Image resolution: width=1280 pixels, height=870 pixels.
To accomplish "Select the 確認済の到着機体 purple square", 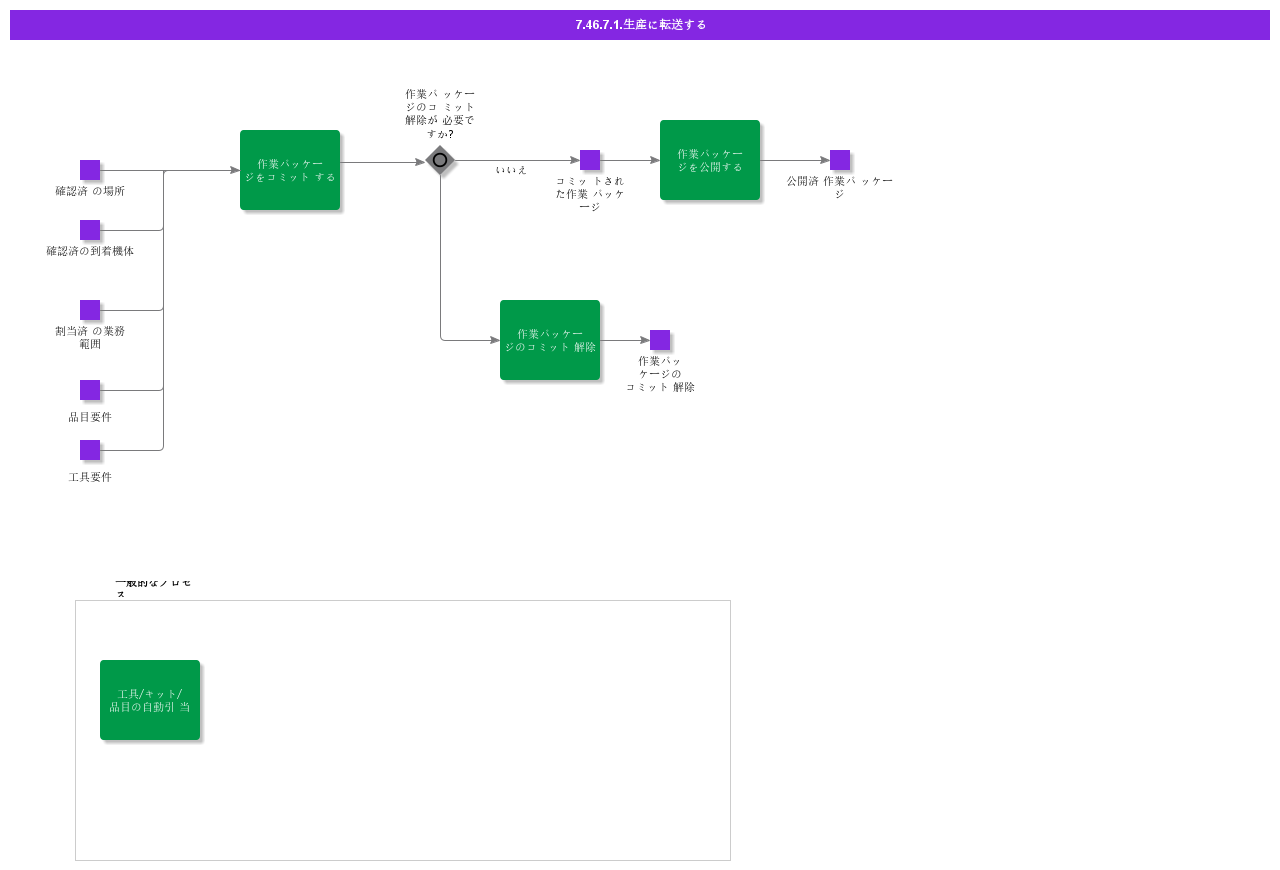I will (90, 230).
